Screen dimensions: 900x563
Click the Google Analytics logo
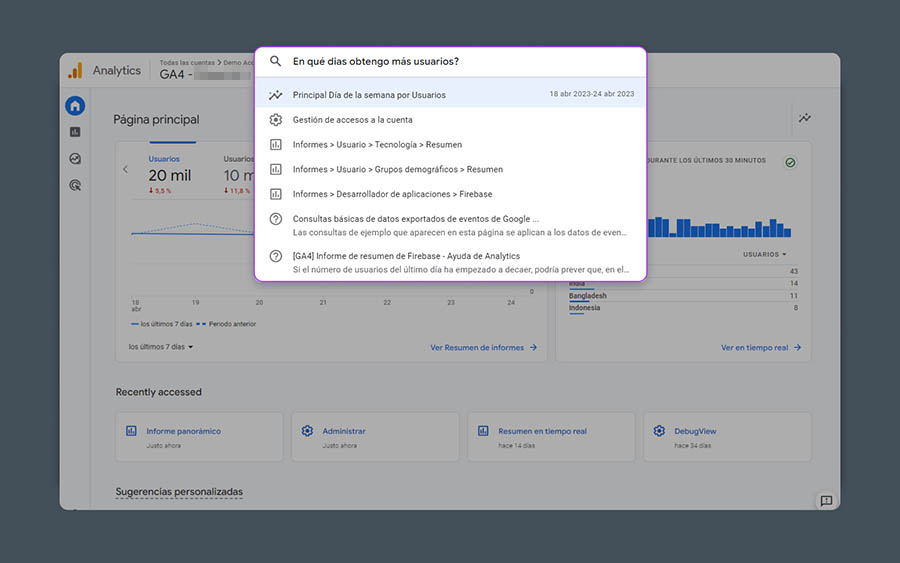[75, 71]
